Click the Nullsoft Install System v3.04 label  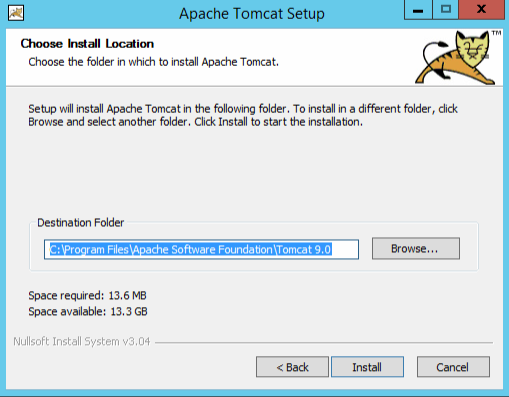(82, 341)
